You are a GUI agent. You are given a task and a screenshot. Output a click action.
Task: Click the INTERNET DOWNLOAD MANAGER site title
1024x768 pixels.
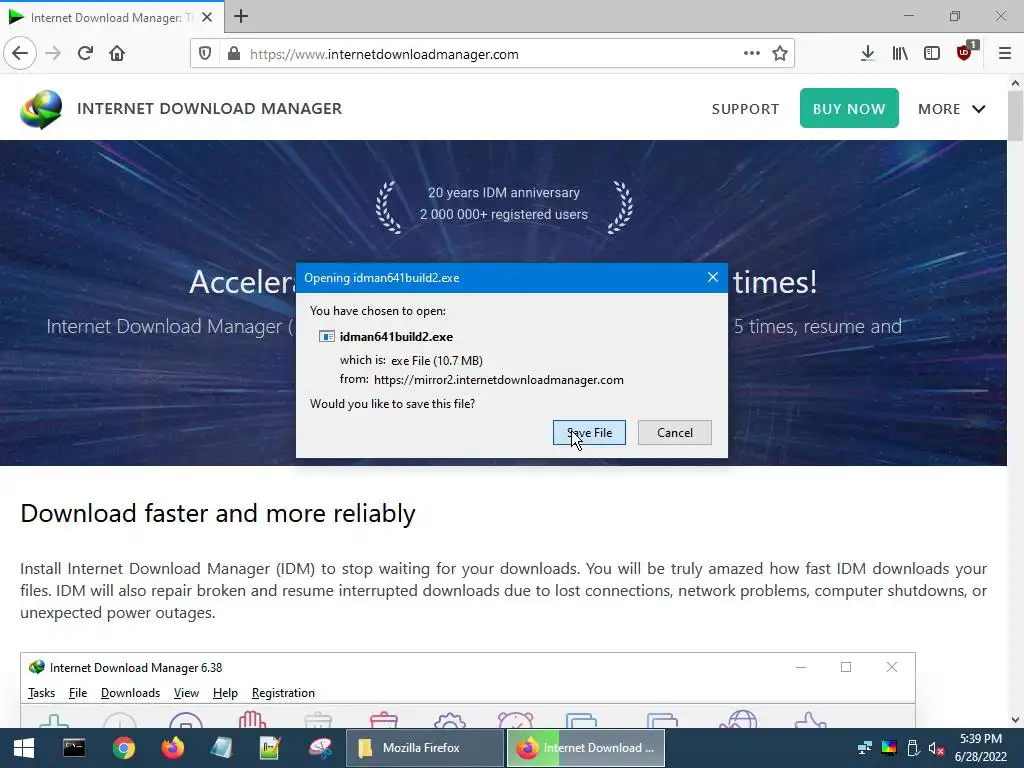210,108
